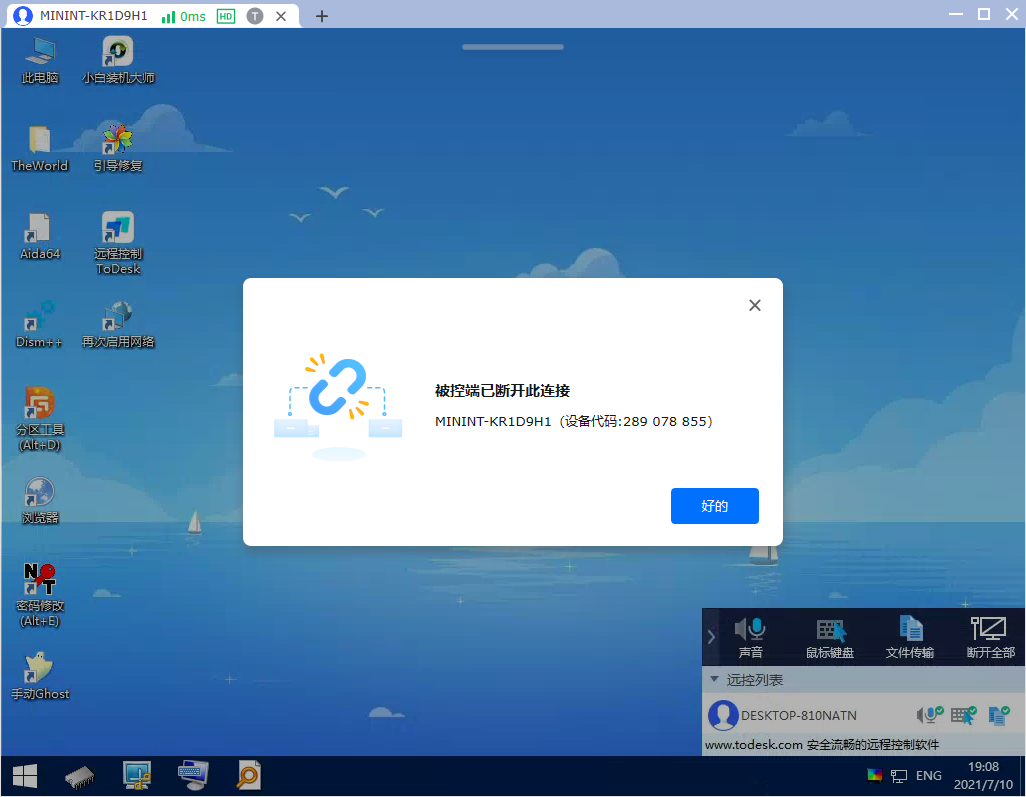Select the MININT-KR1D9H1 session tab
Viewport: 1026px width, 797px height.
pos(94,16)
